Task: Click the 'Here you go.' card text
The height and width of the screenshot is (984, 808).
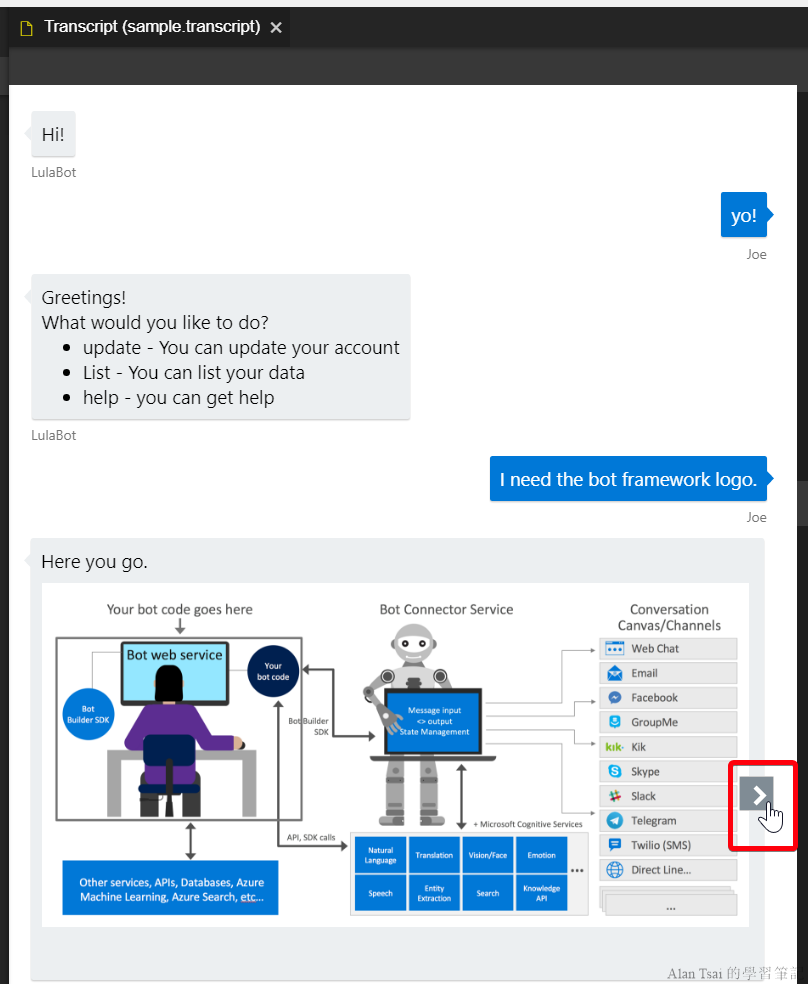Action: (95, 562)
